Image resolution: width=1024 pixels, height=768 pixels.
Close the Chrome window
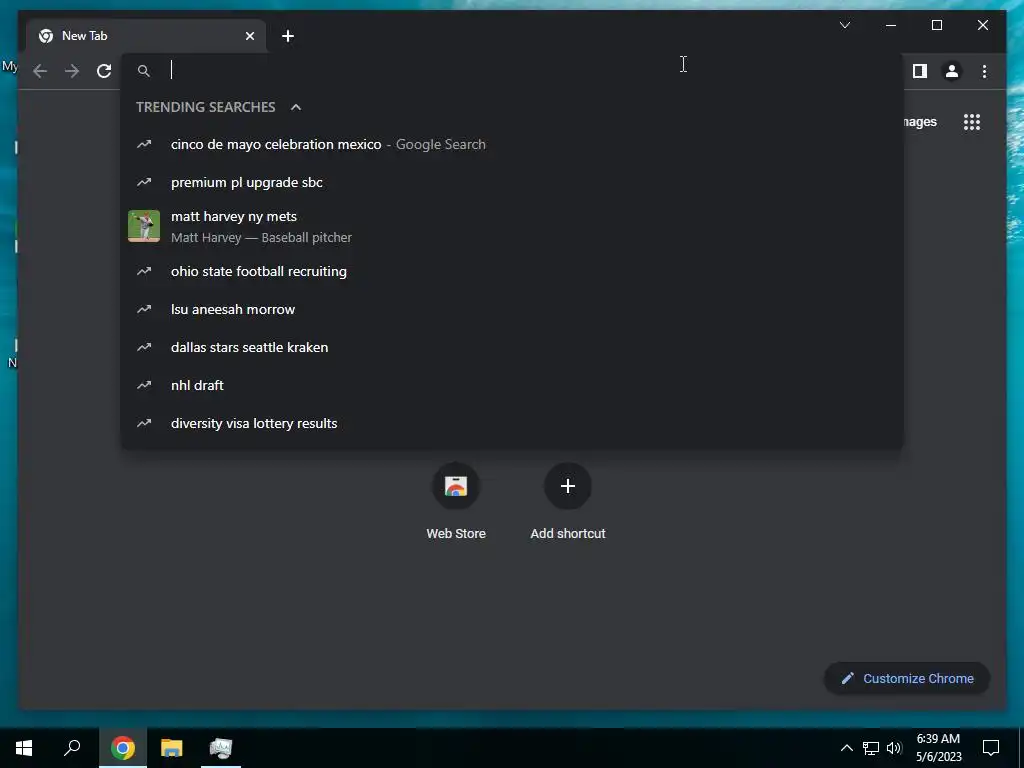coord(982,25)
